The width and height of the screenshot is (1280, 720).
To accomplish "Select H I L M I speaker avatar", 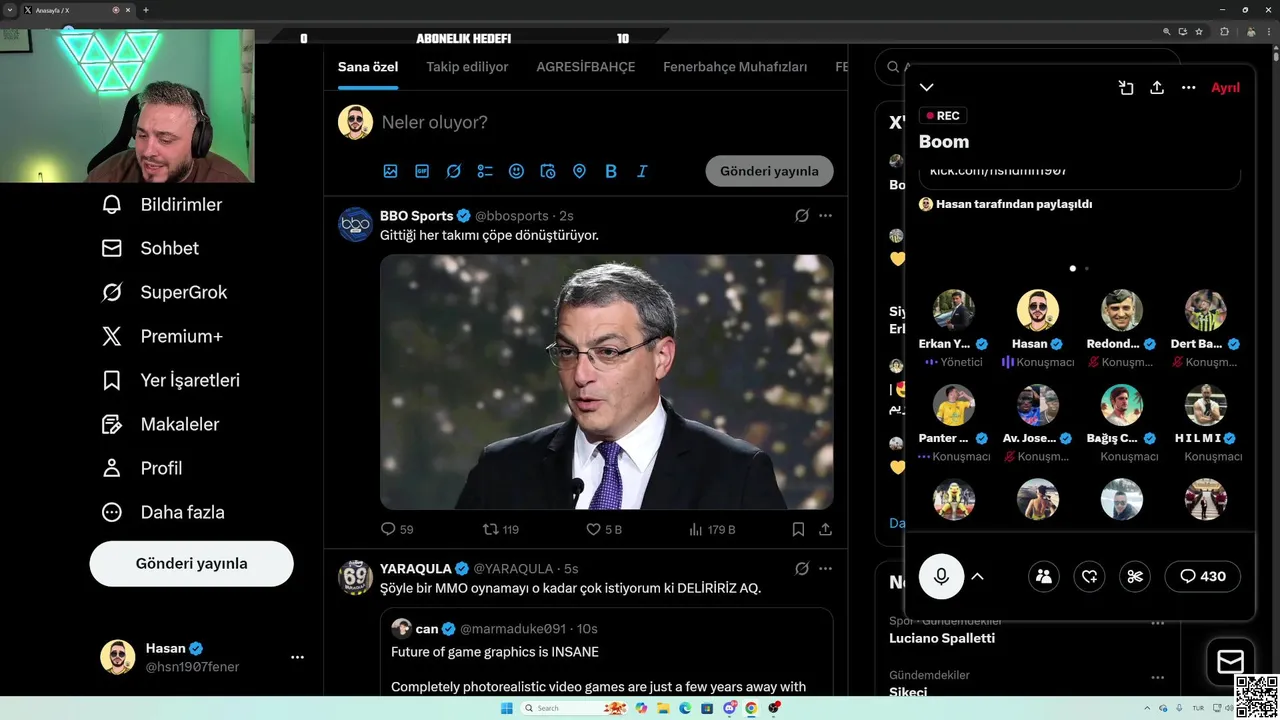I will click(1206, 405).
